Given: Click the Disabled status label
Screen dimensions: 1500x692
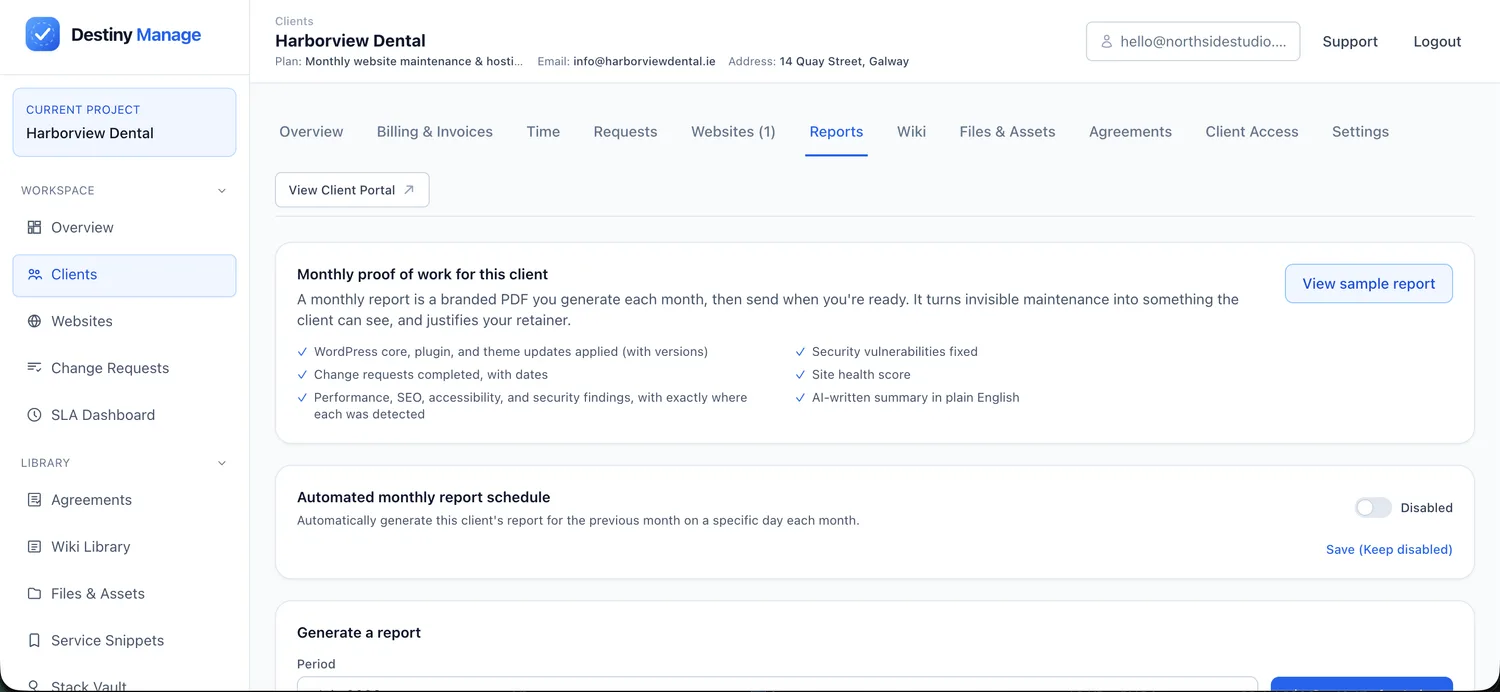Looking at the screenshot, I should (1426, 508).
